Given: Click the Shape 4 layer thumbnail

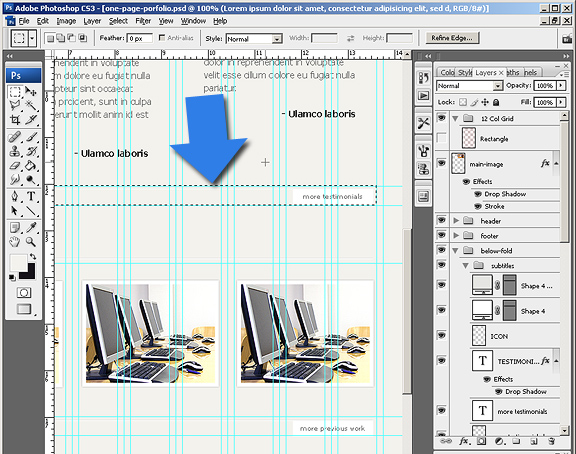Looking at the screenshot, I should point(482,310).
